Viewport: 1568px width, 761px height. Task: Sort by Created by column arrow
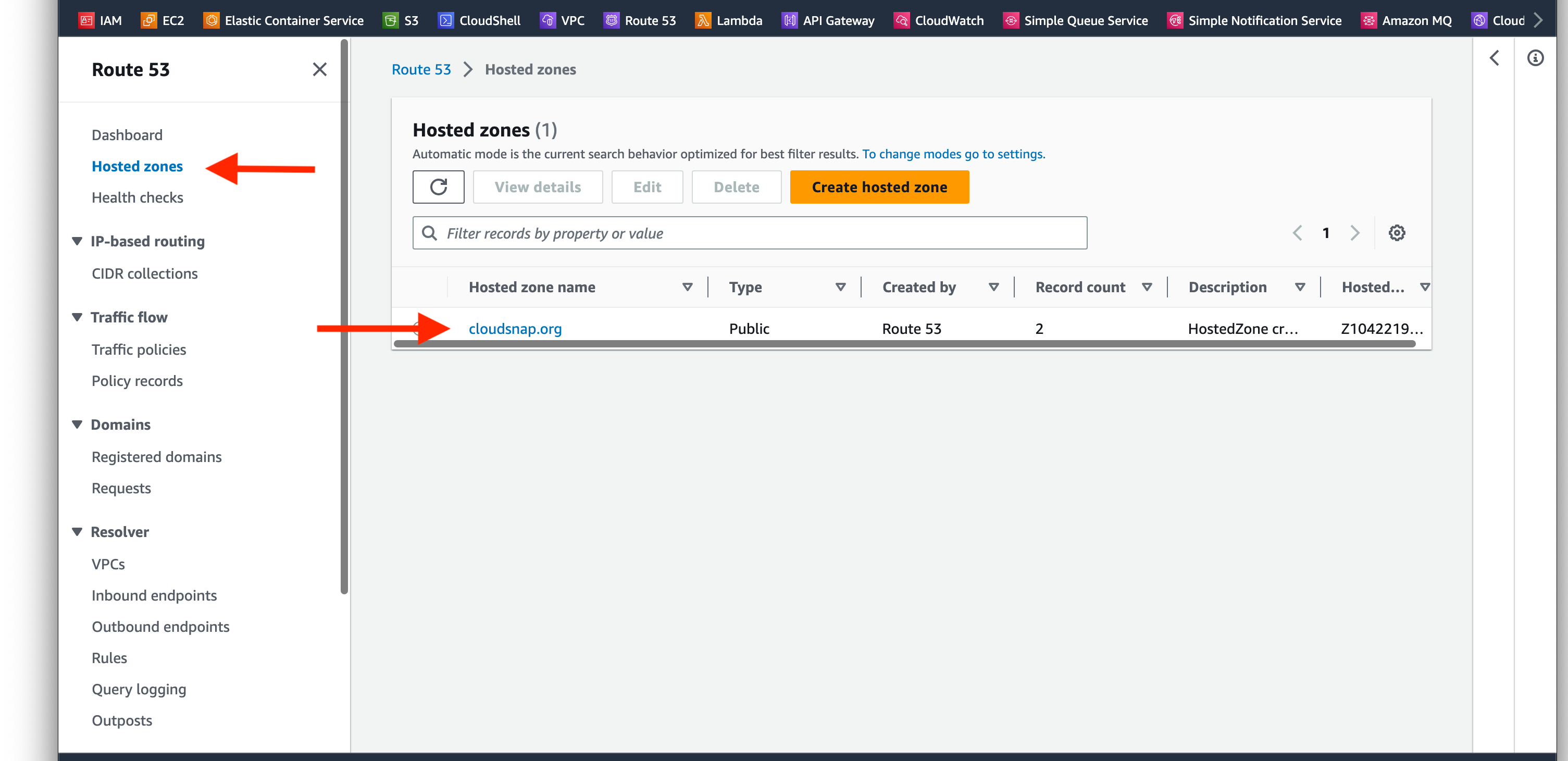click(x=993, y=287)
